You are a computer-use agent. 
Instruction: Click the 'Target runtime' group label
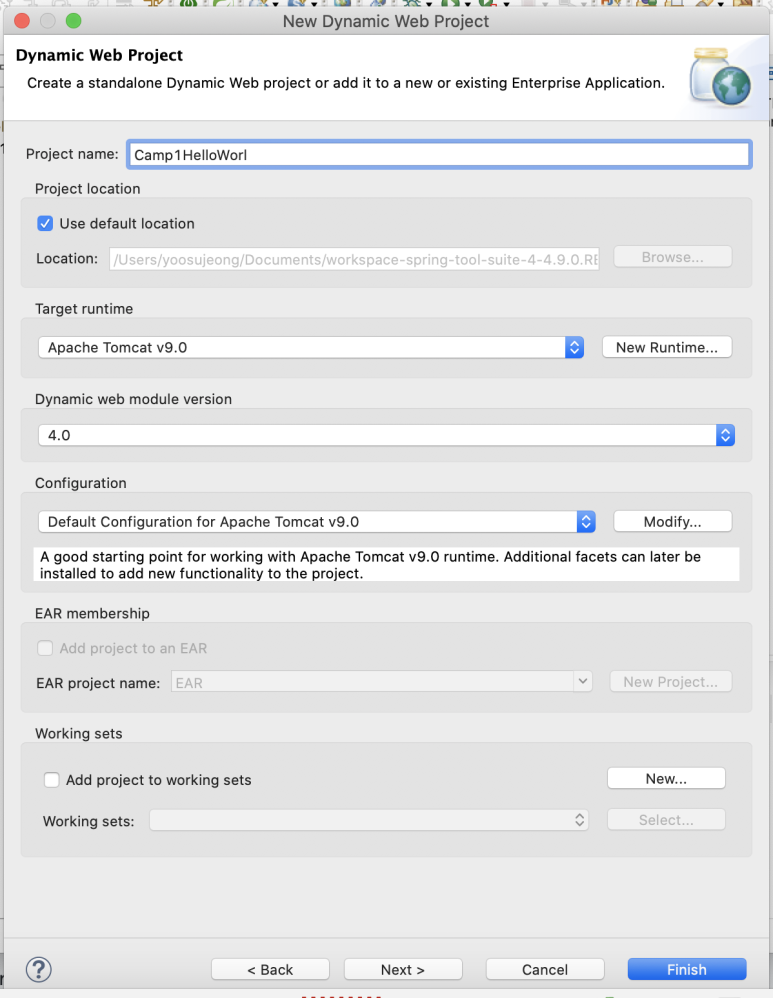tap(84, 309)
